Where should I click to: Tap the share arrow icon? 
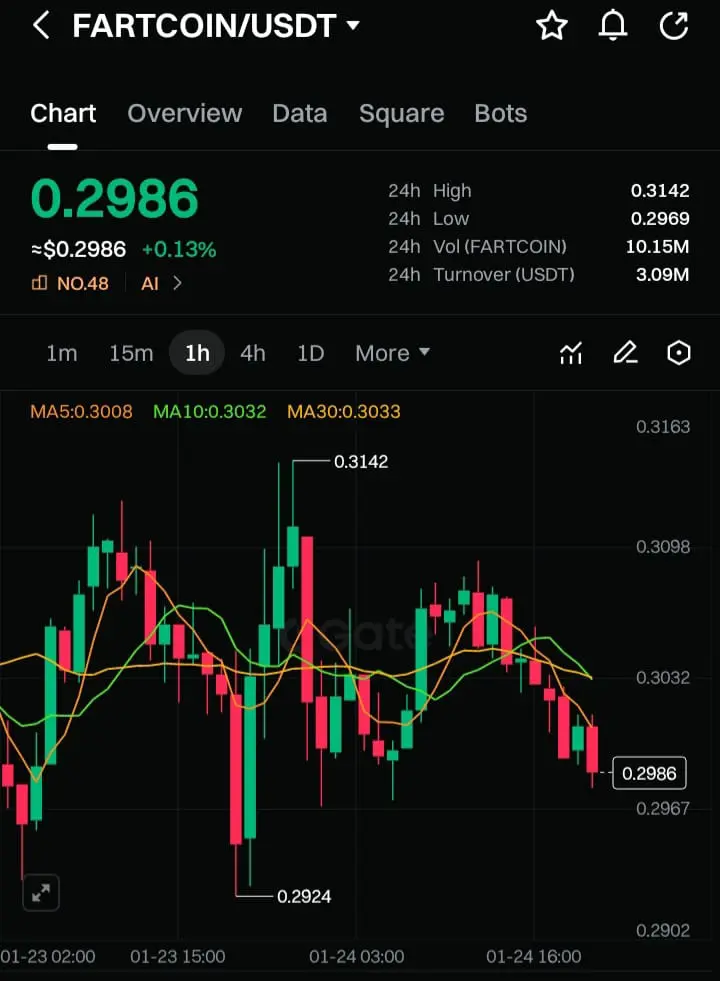(674, 26)
